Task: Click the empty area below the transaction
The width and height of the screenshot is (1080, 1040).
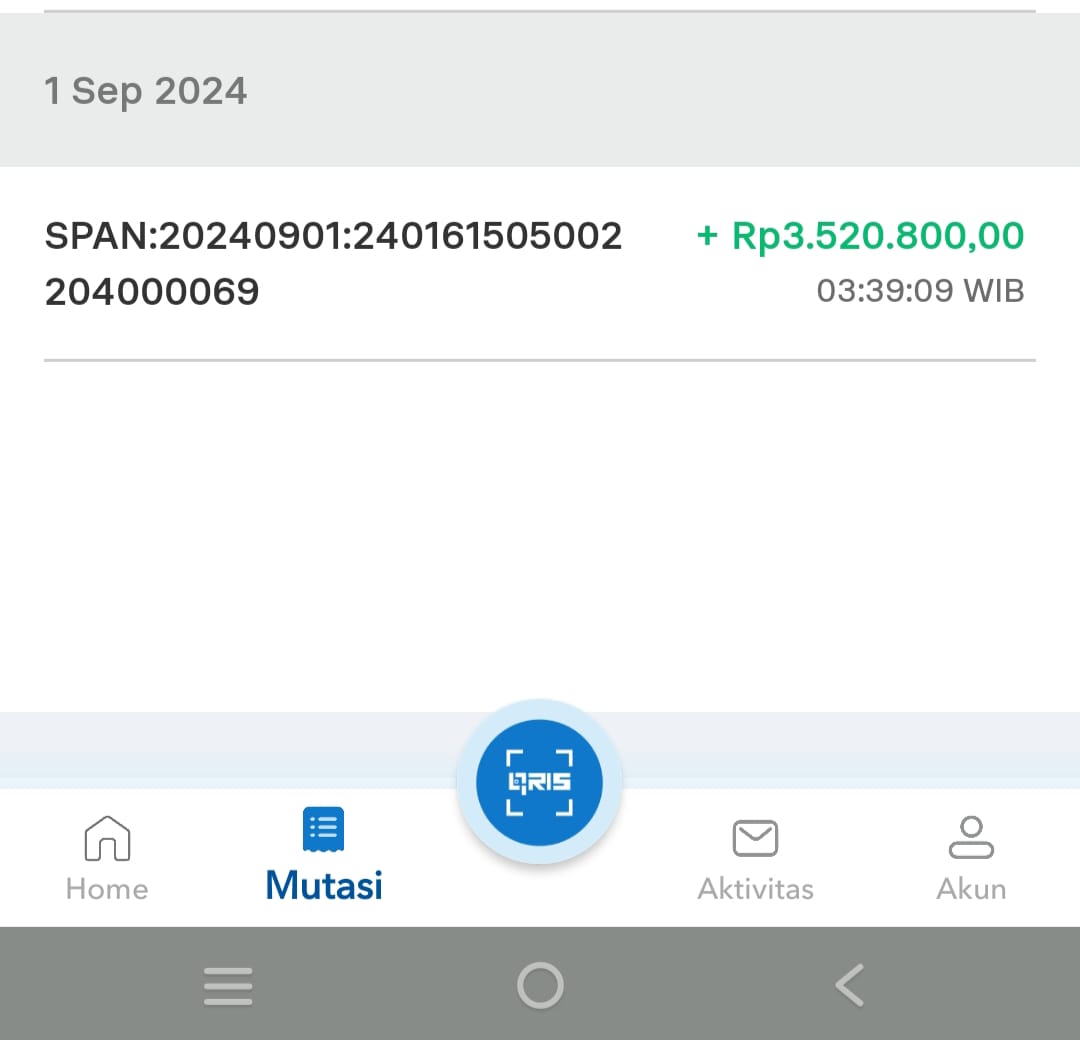Action: (540, 530)
